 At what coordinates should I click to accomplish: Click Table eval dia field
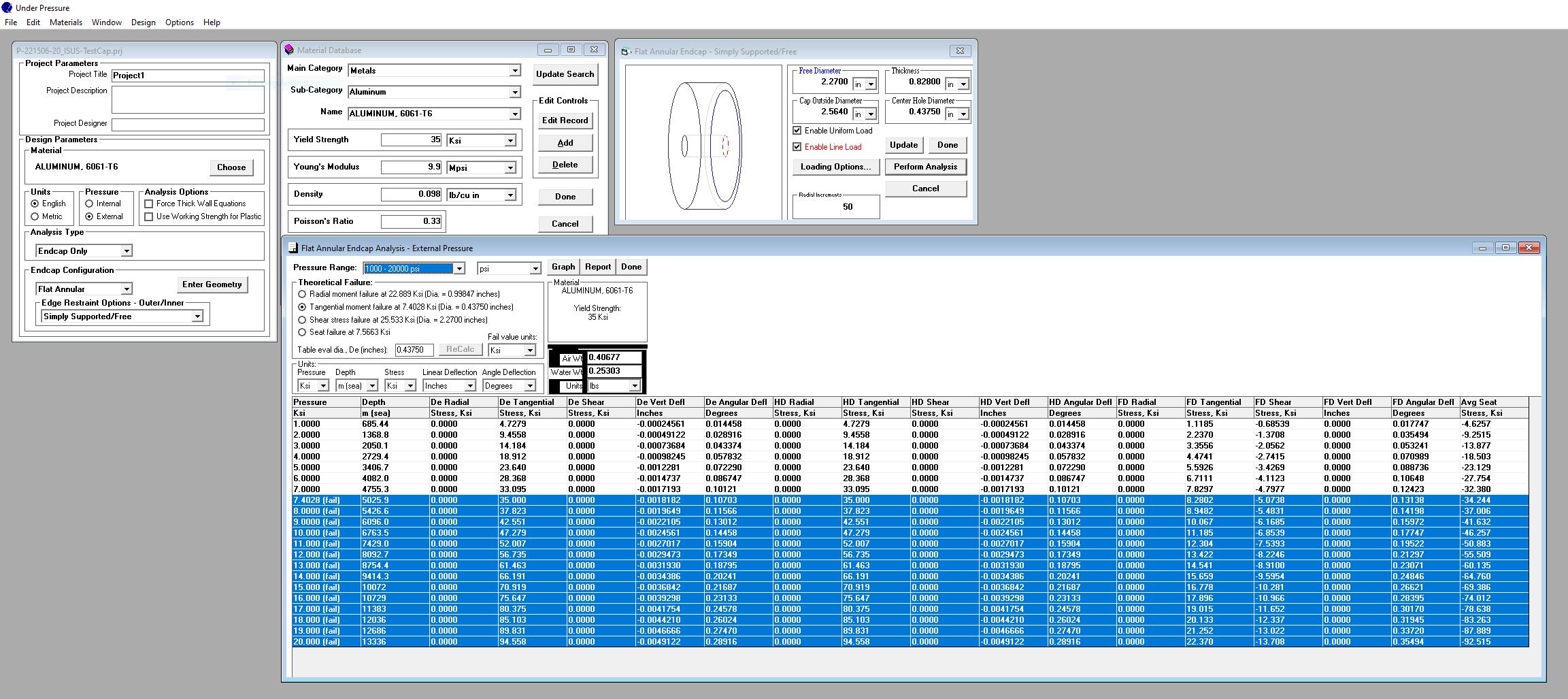pos(414,350)
